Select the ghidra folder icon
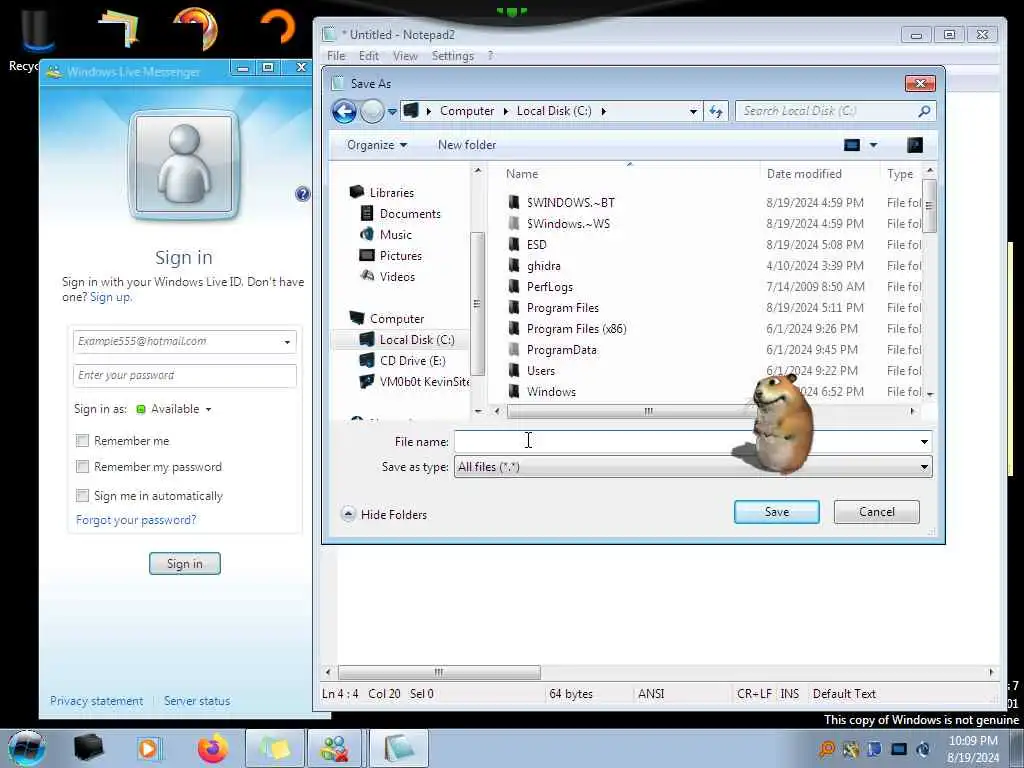 pos(514,266)
